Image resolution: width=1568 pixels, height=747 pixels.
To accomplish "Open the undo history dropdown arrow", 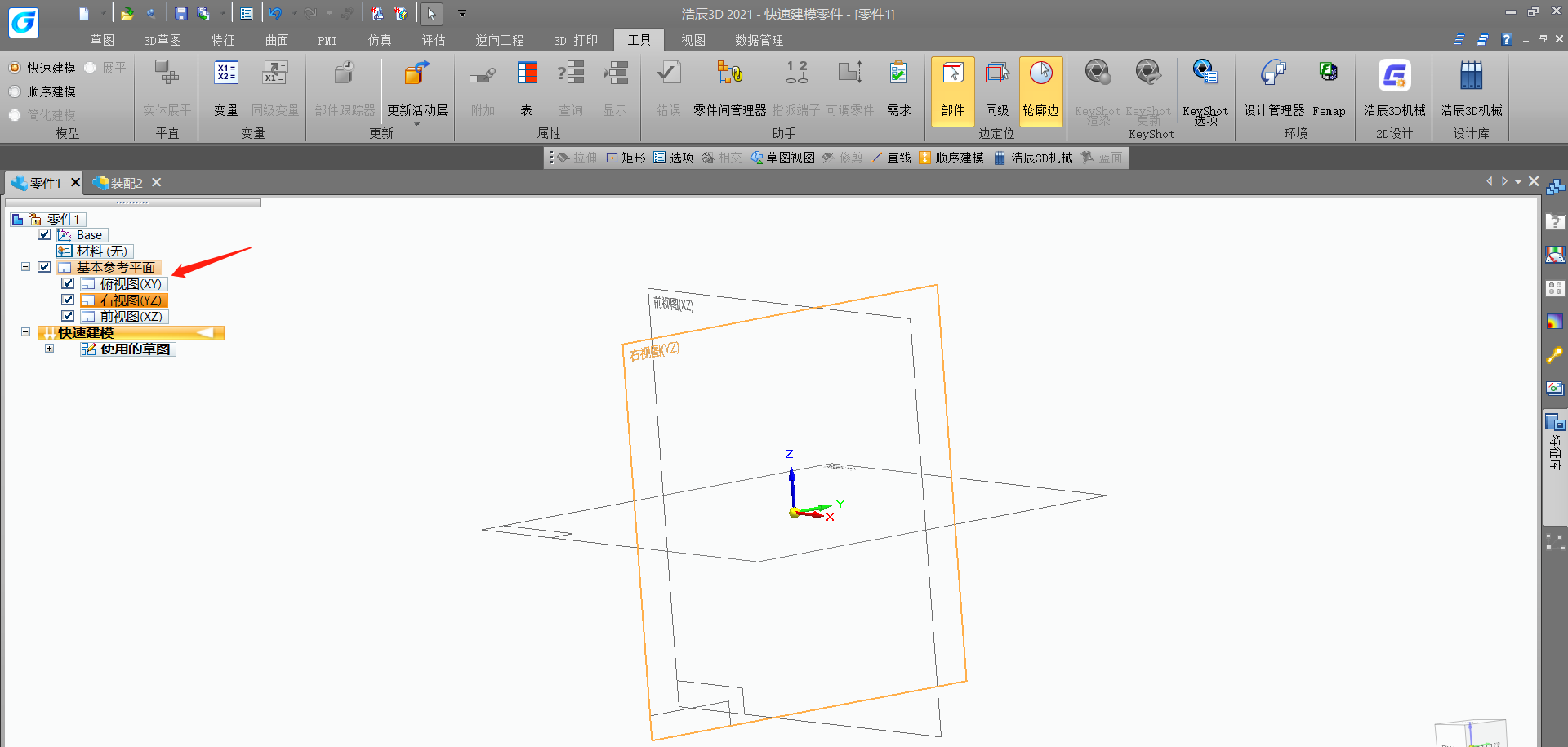I will (294, 13).
